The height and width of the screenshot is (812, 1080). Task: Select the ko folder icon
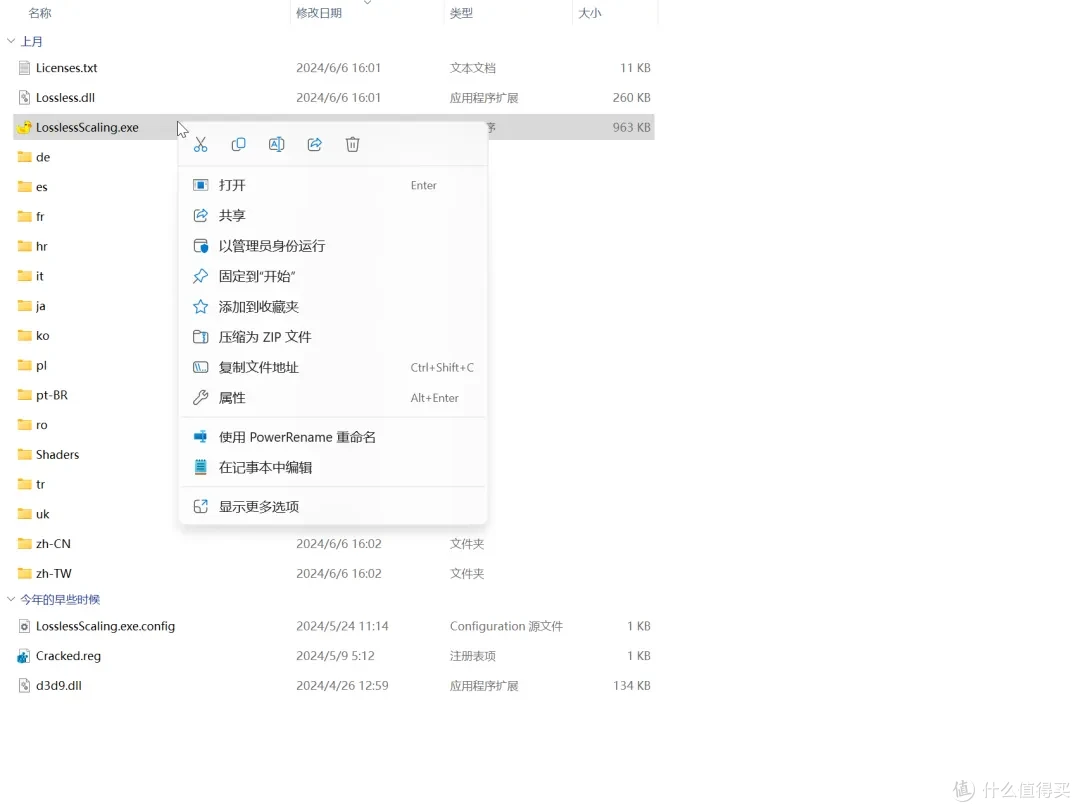(24, 335)
